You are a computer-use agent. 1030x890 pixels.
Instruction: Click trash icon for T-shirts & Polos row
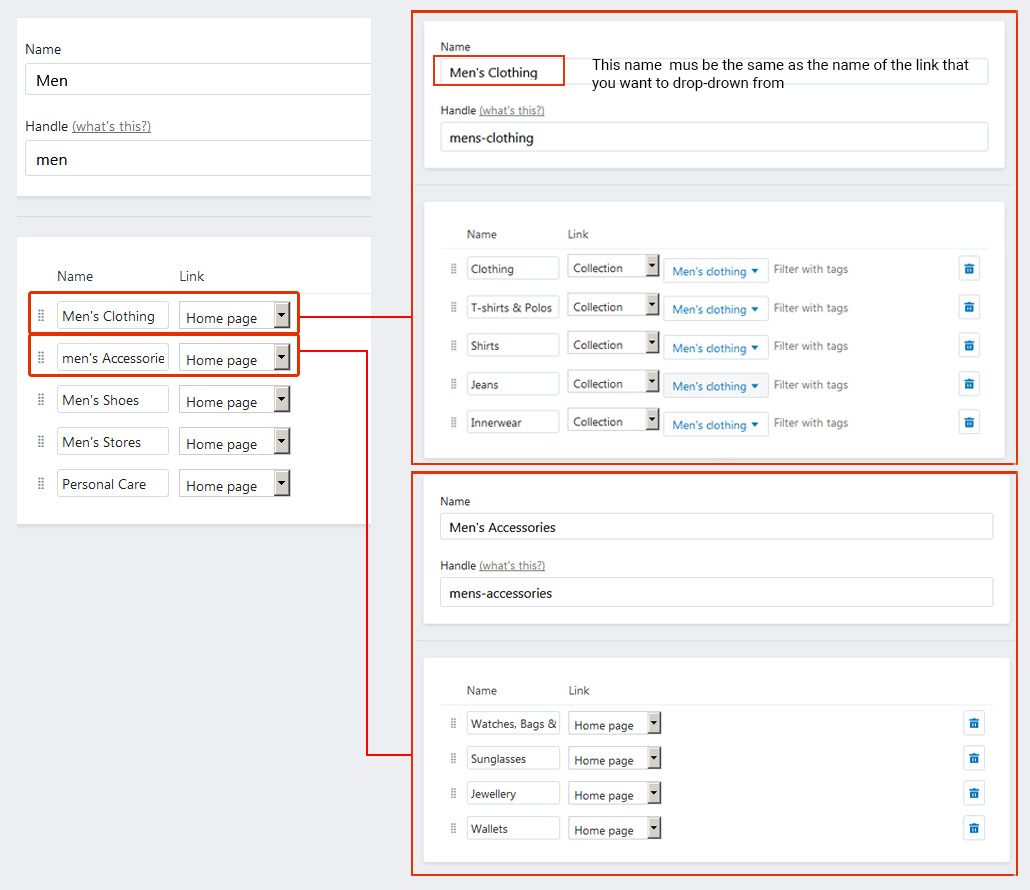tap(968, 307)
